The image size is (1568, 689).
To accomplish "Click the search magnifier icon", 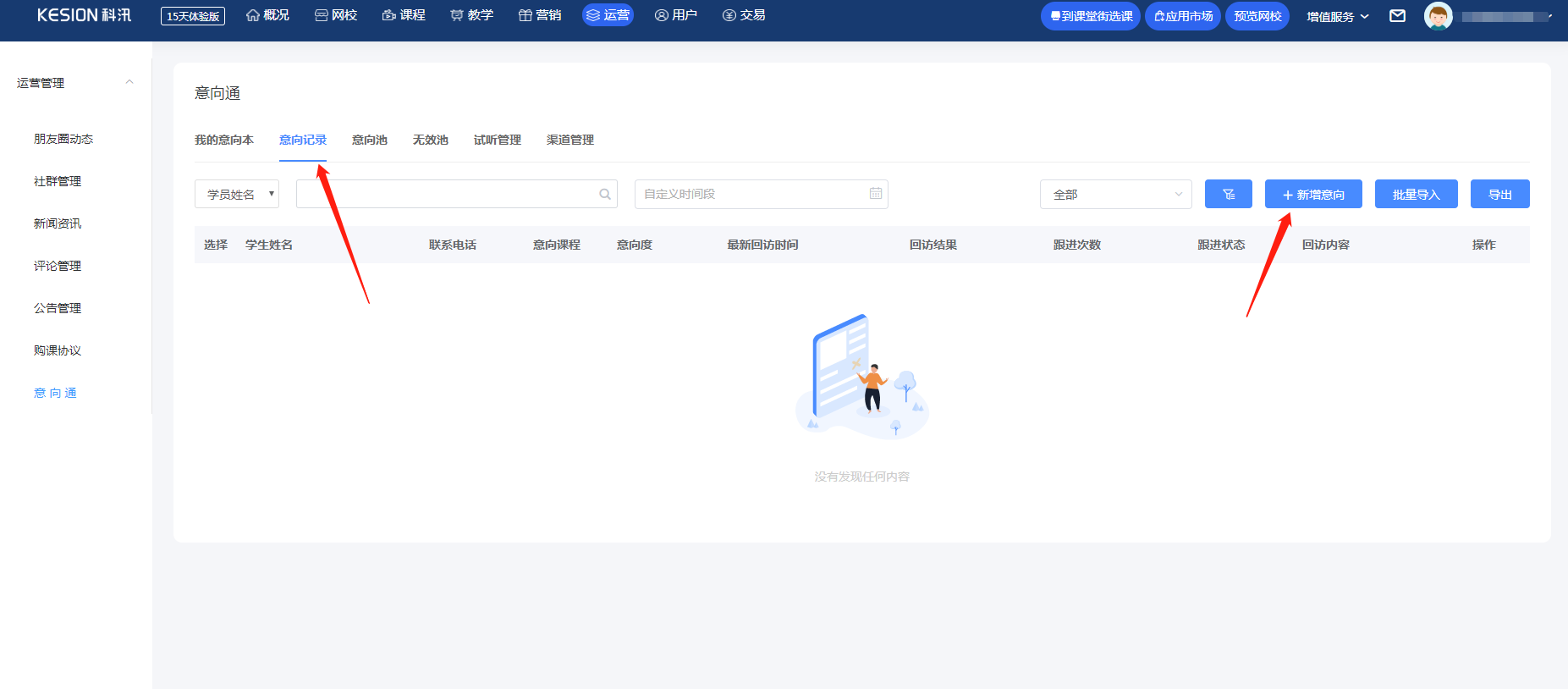I will pyautogui.click(x=605, y=194).
